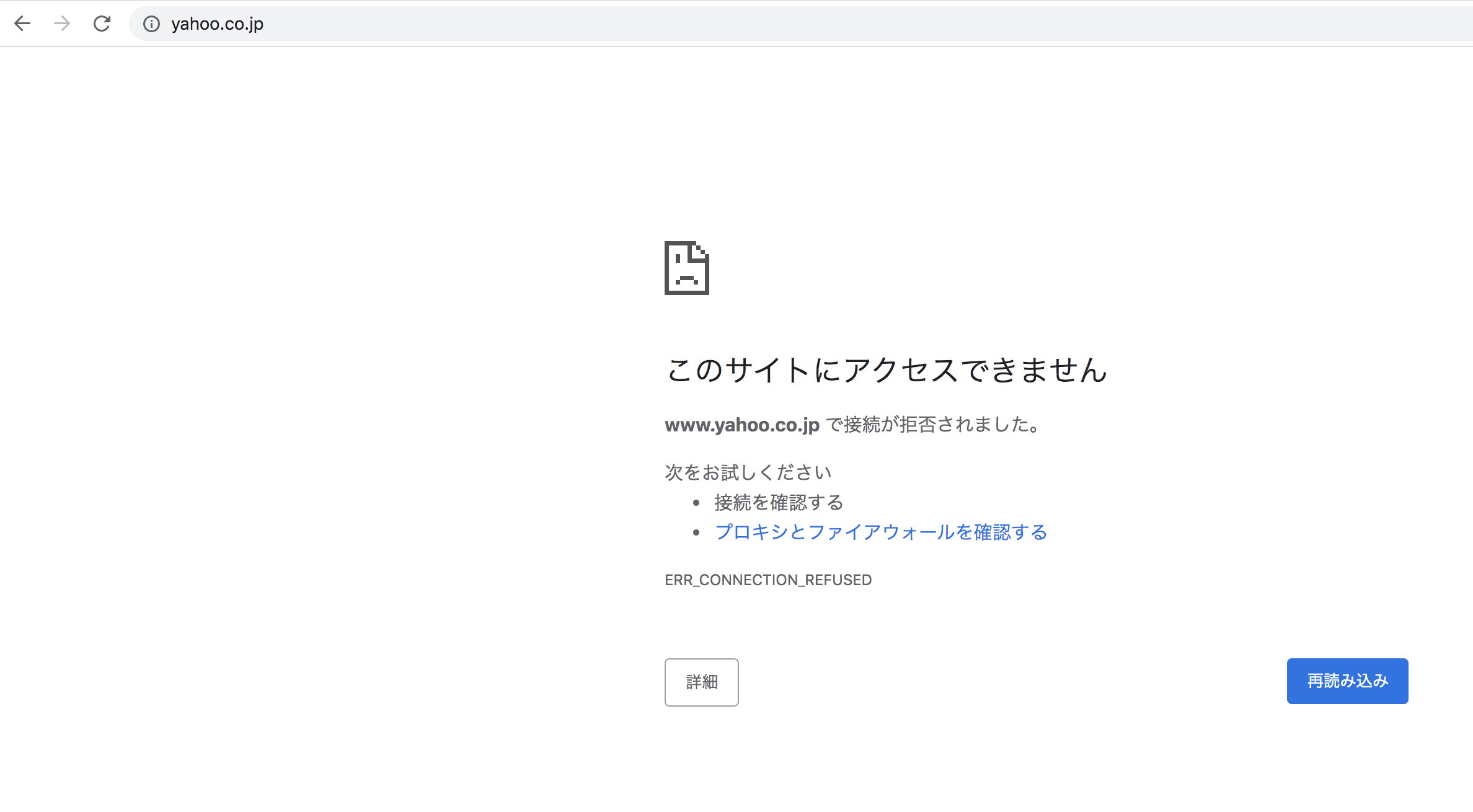Click bullet point before 接続を確認する

click(696, 503)
